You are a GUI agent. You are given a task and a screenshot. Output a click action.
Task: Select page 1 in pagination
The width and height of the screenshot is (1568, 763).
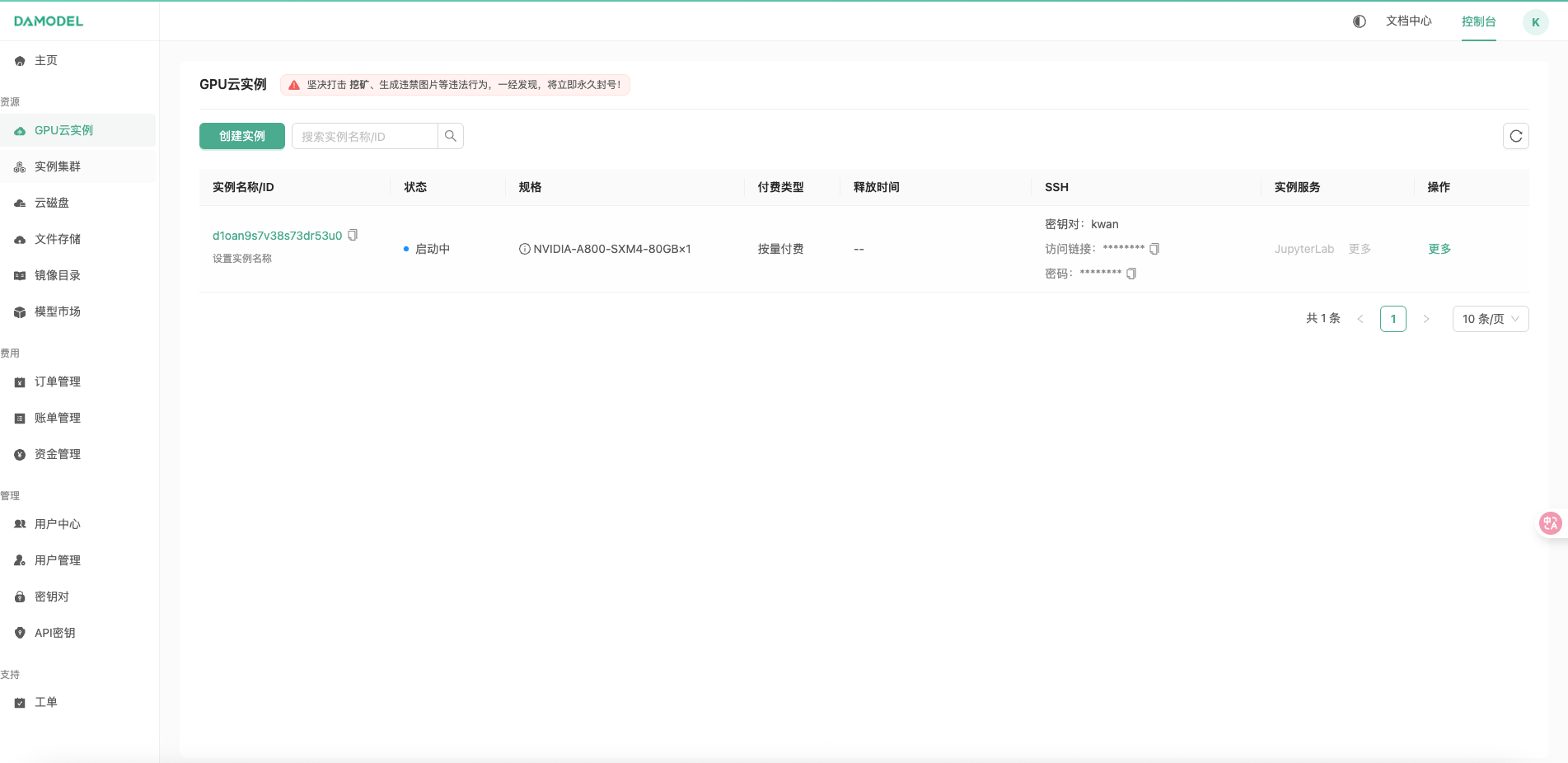pyautogui.click(x=1393, y=319)
